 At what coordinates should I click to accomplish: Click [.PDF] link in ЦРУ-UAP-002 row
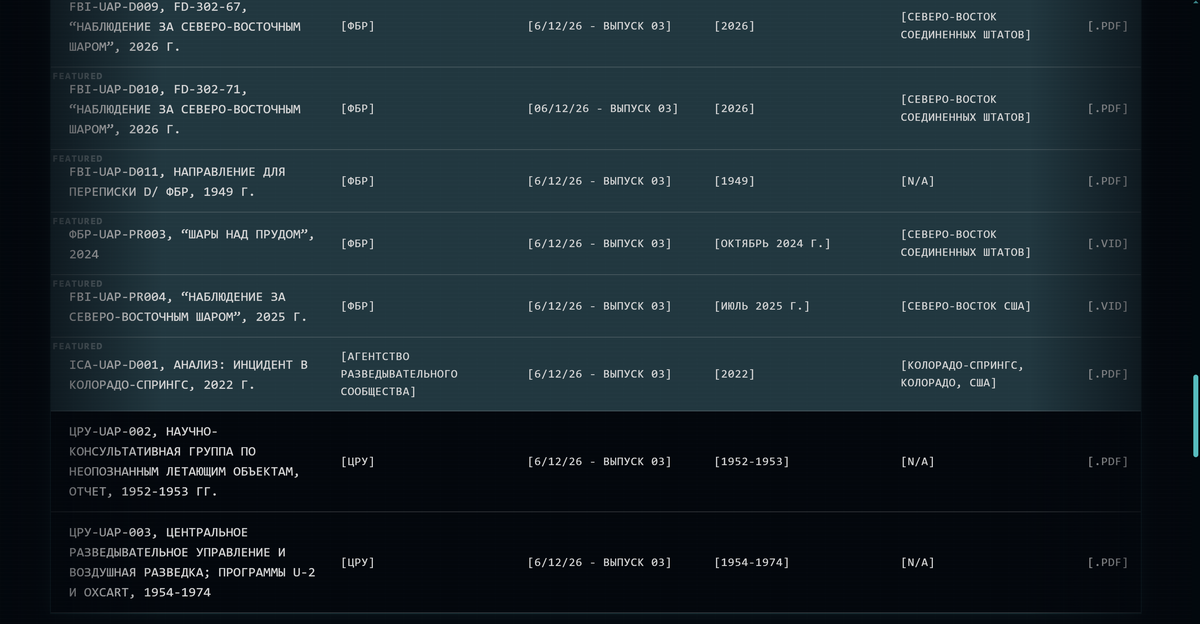click(x=1108, y=461)
